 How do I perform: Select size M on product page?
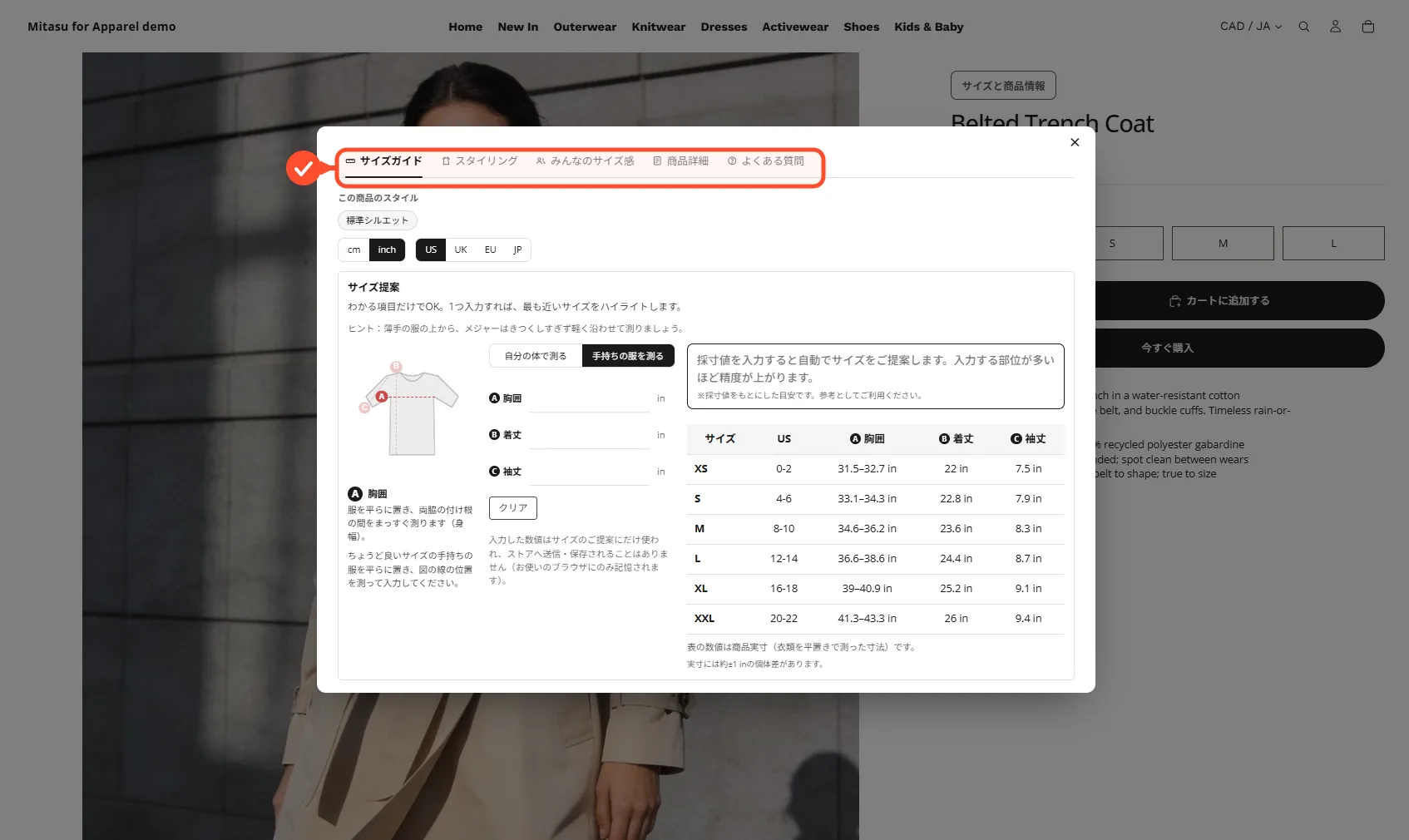click(1223, 244)
